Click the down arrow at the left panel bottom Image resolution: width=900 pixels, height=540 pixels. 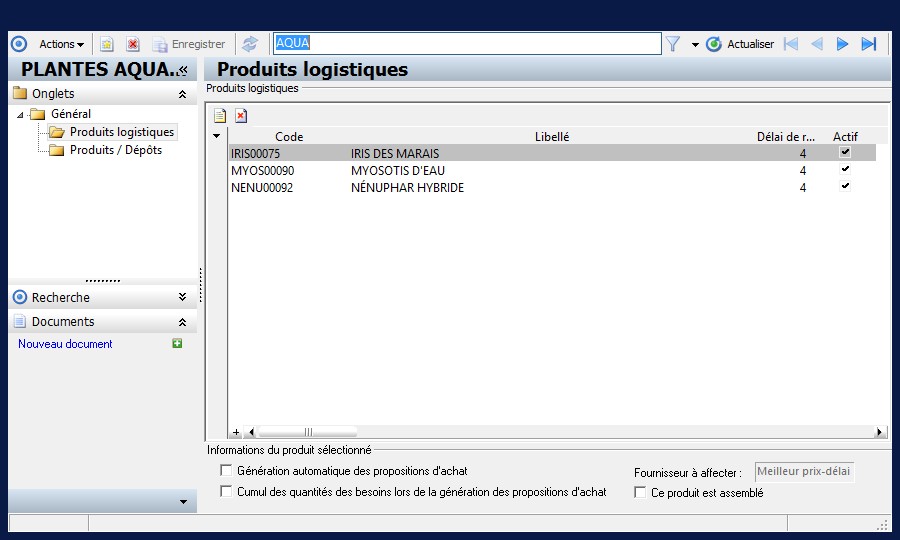(x=183, y=502)
